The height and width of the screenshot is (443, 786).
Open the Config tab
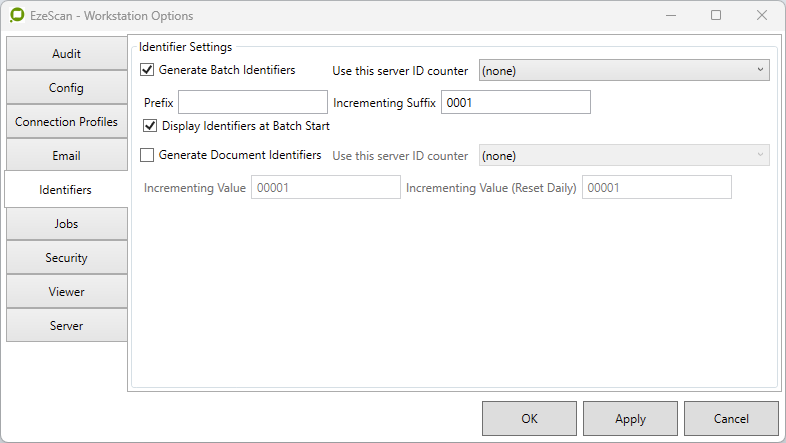pyautogui.click(x=67, y=88)
